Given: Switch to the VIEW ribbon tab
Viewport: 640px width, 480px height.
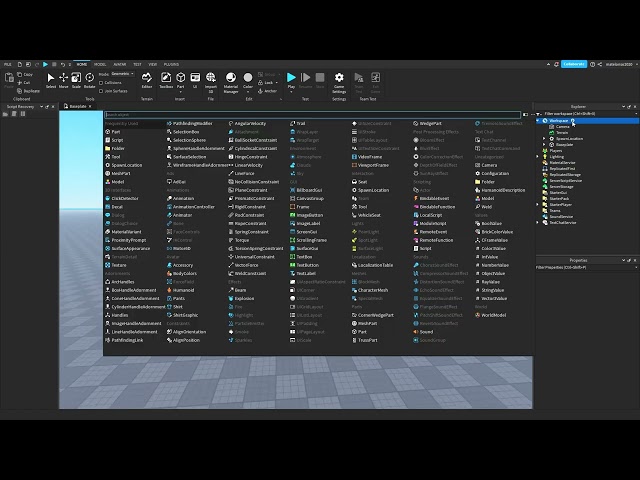Looking at the screenshot, I should click(x=153, y=64).
